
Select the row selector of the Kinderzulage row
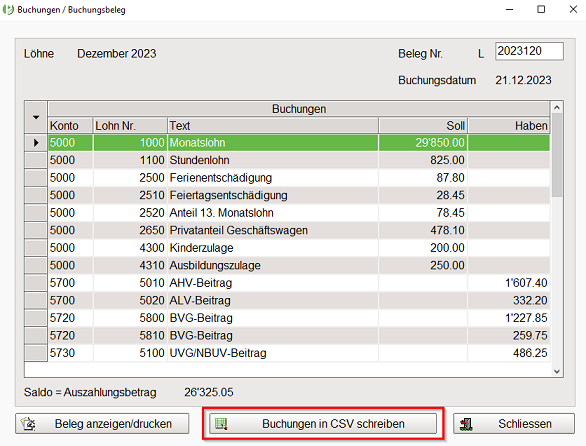36,248
